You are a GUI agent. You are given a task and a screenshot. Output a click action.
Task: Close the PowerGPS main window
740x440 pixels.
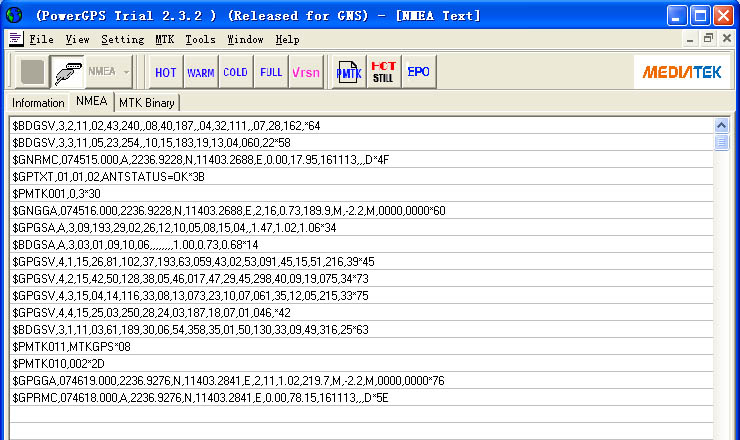coord(723,16)
